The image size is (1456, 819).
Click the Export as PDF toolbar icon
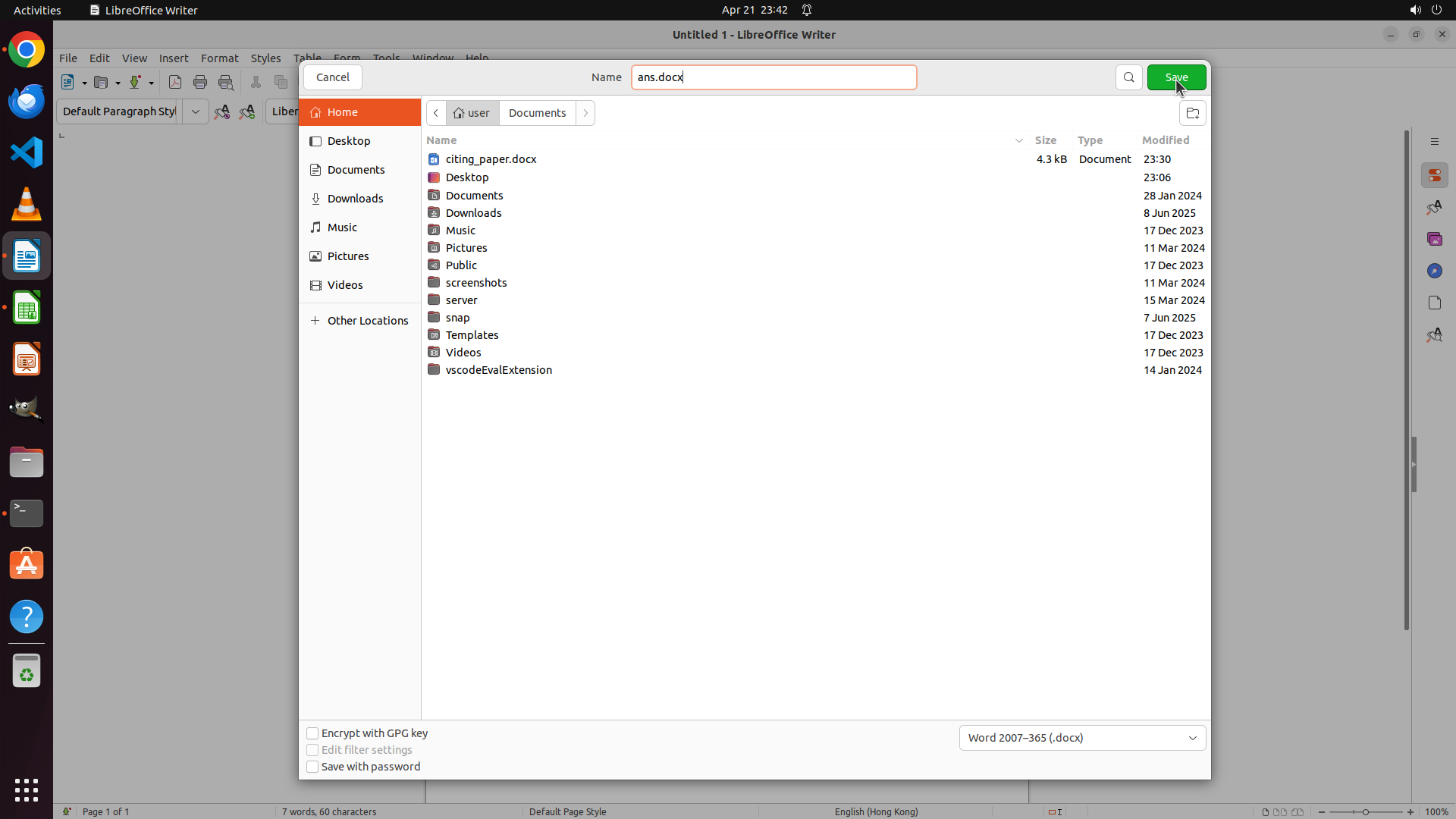coord(175,83)
